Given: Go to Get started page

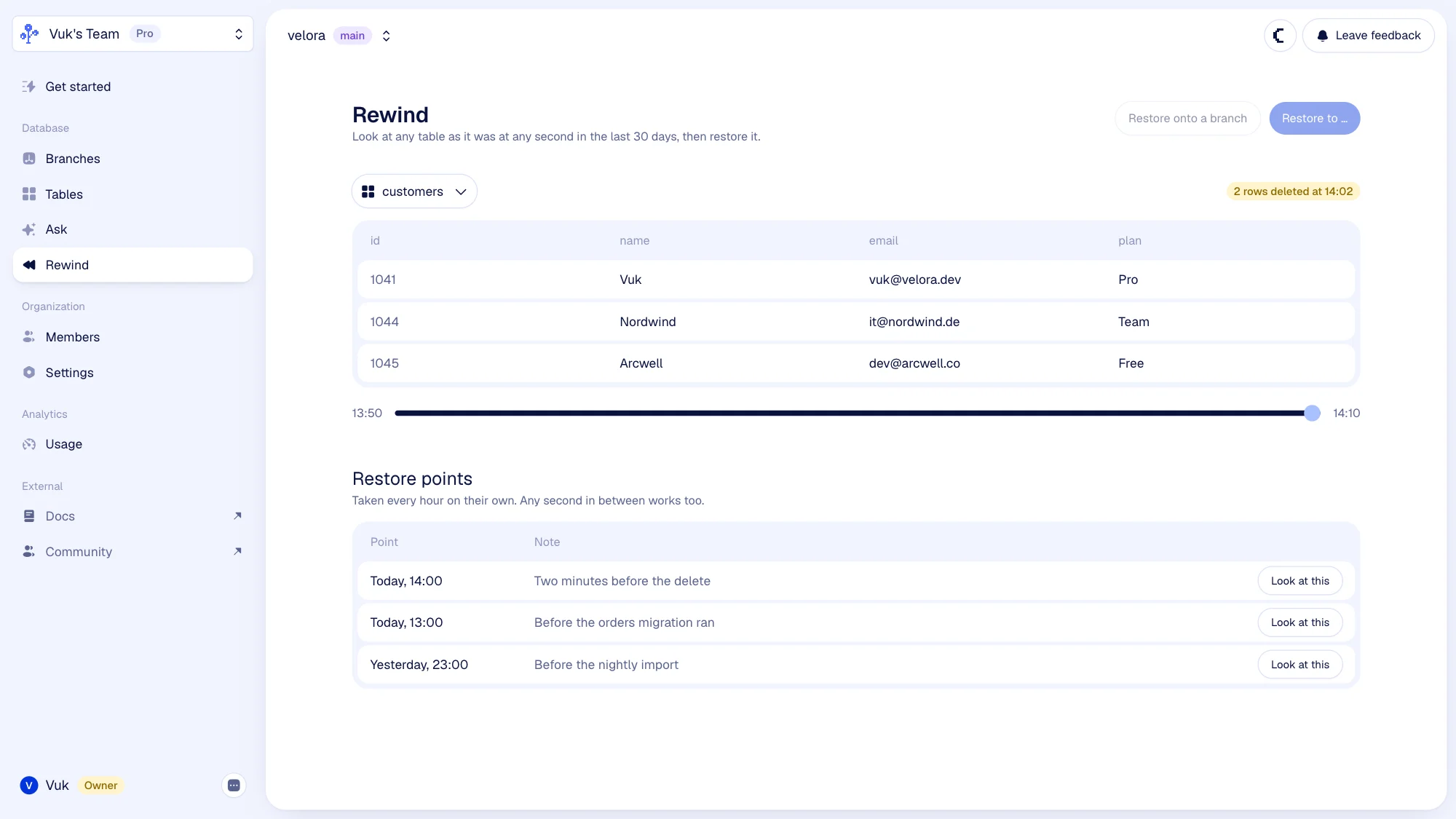Looking at the screenshot, I should click(132, 87).
